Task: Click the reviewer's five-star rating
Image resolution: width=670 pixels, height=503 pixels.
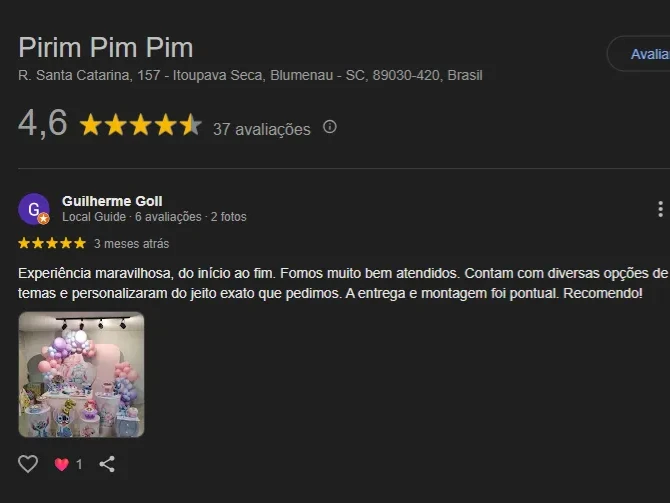Action: pyautogui.click(x=52, y=244)
